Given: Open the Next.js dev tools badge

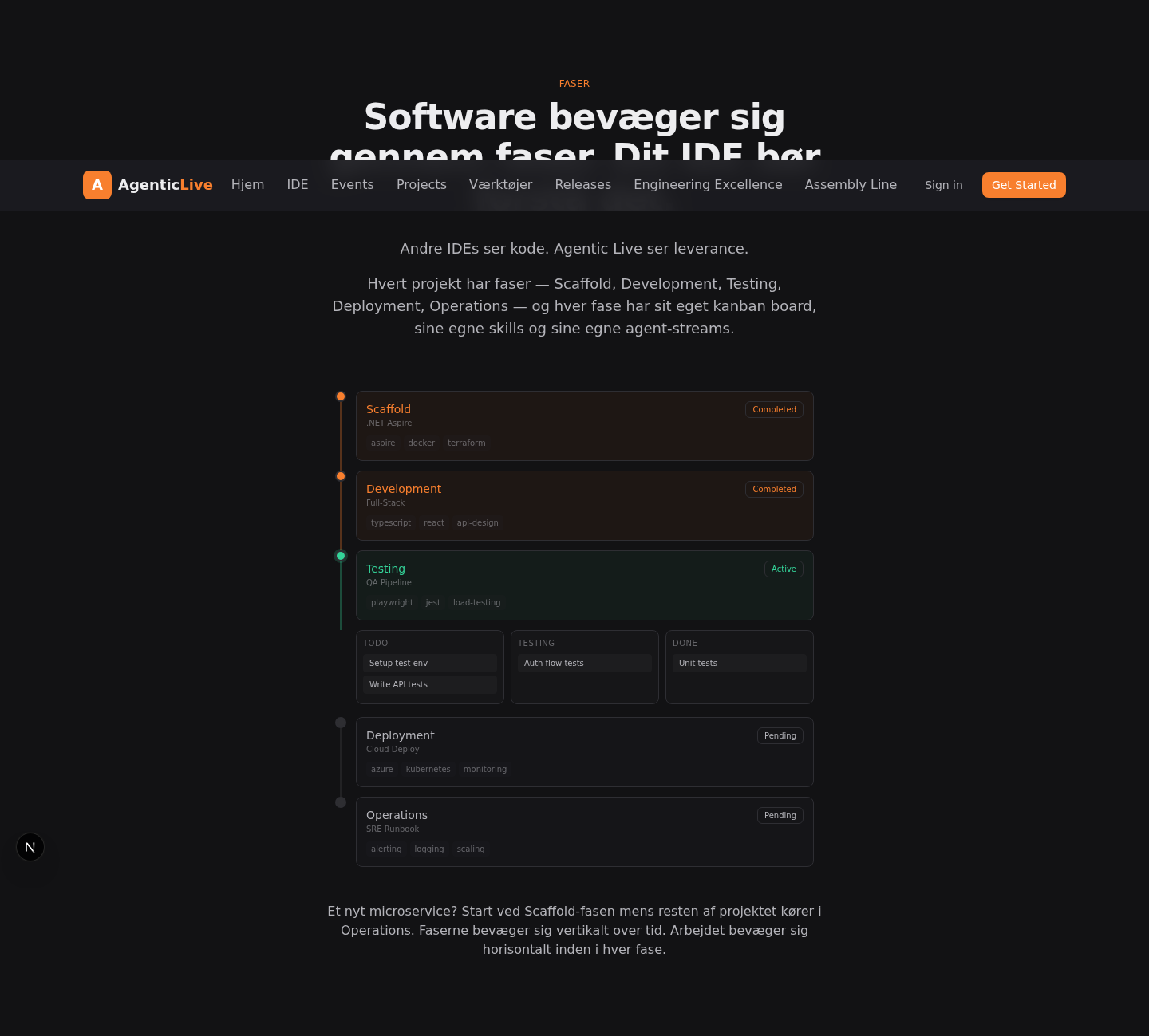Looking at the screenshot, I should [x=30, y=847].
